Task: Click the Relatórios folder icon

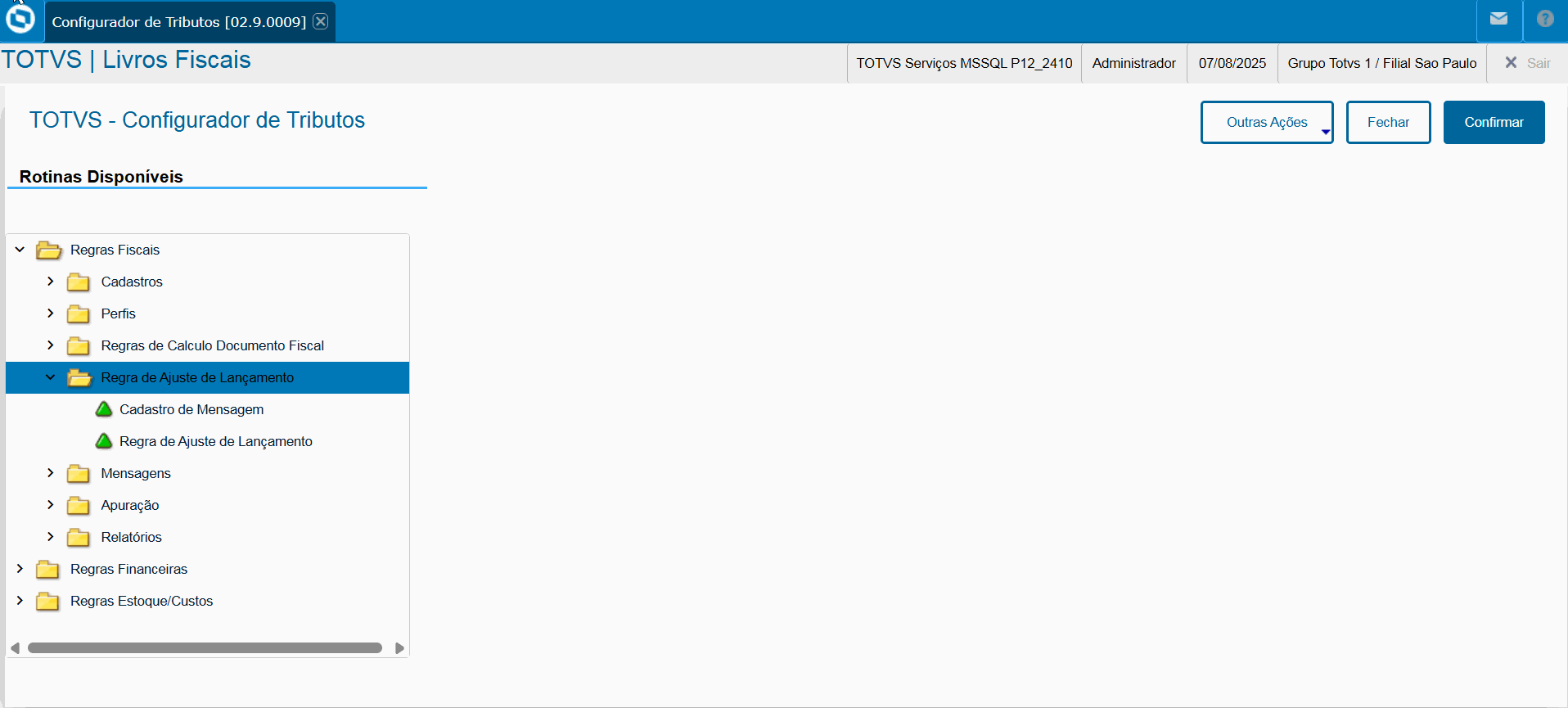Action: (x=79, y=537)
